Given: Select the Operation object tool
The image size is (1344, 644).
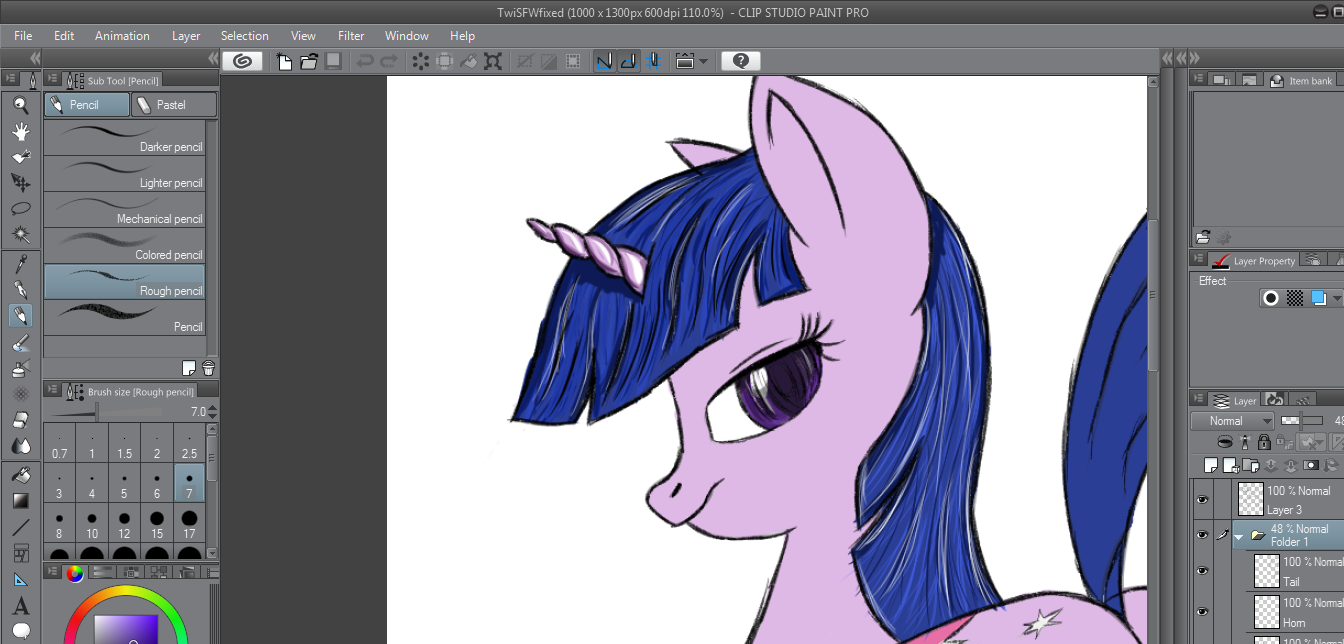Looking at the screenshot, I should coord(21,157).
